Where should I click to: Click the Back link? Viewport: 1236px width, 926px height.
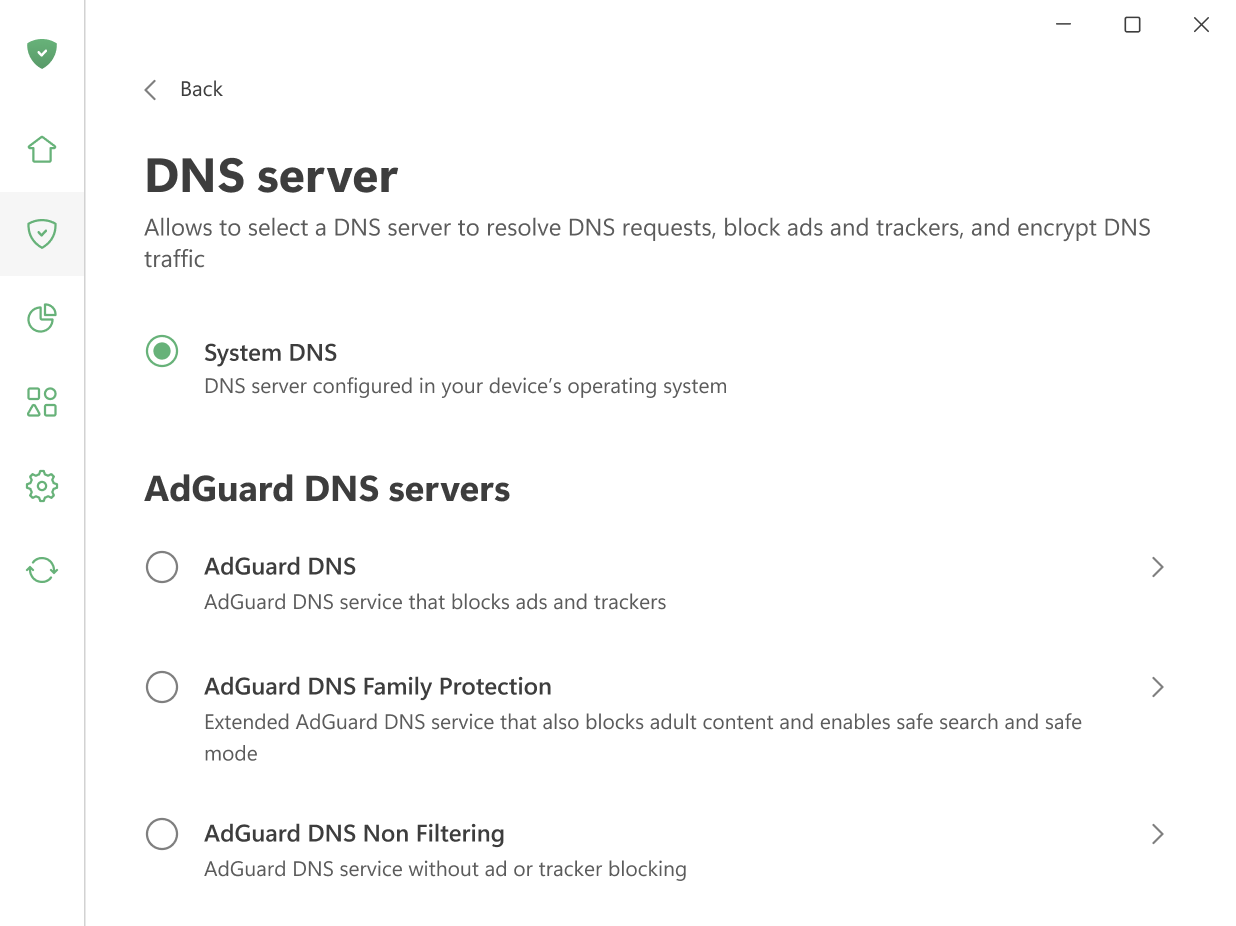[x=201, y=89]
